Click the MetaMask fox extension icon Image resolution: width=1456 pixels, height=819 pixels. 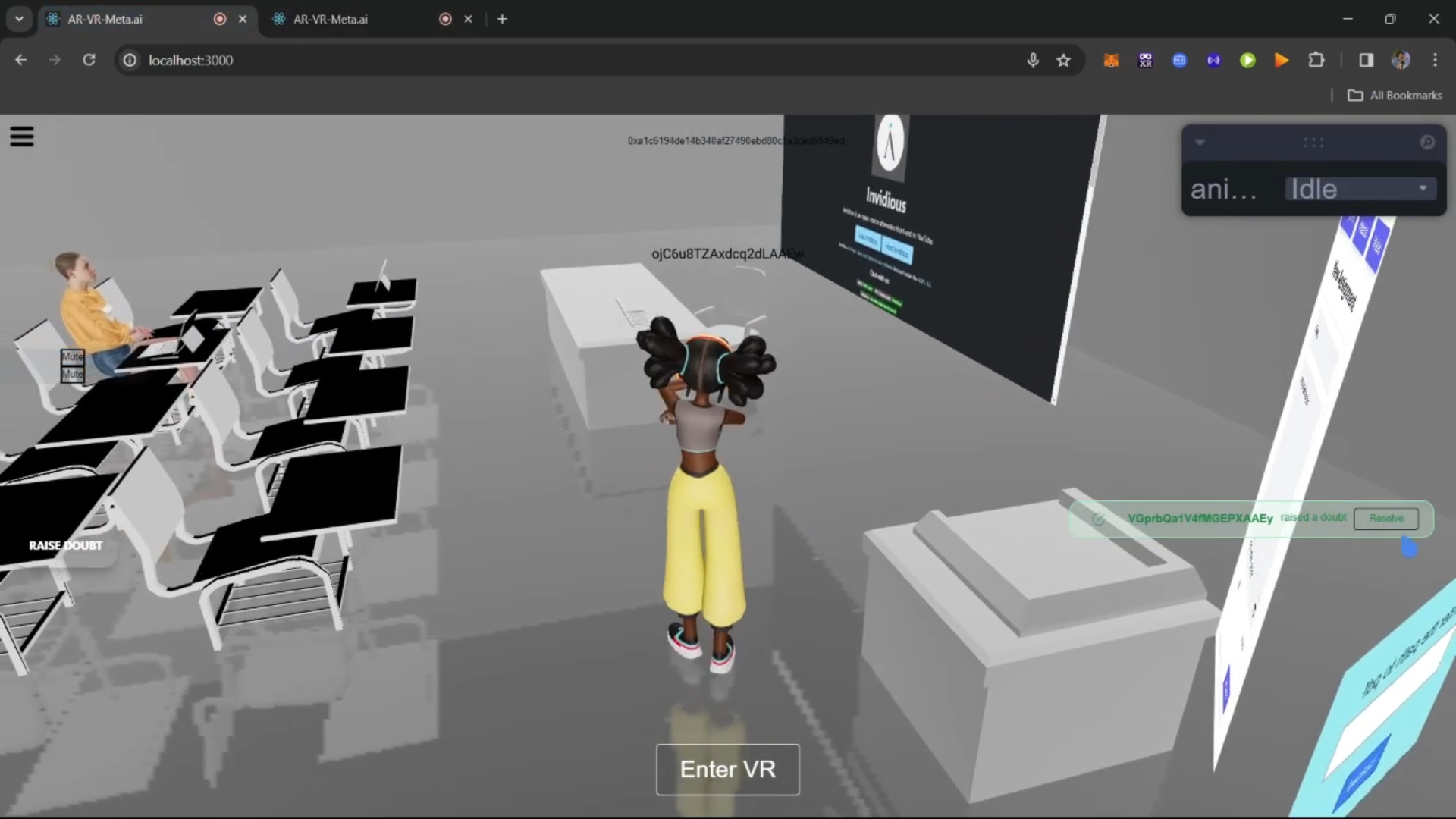[1111, 61]
